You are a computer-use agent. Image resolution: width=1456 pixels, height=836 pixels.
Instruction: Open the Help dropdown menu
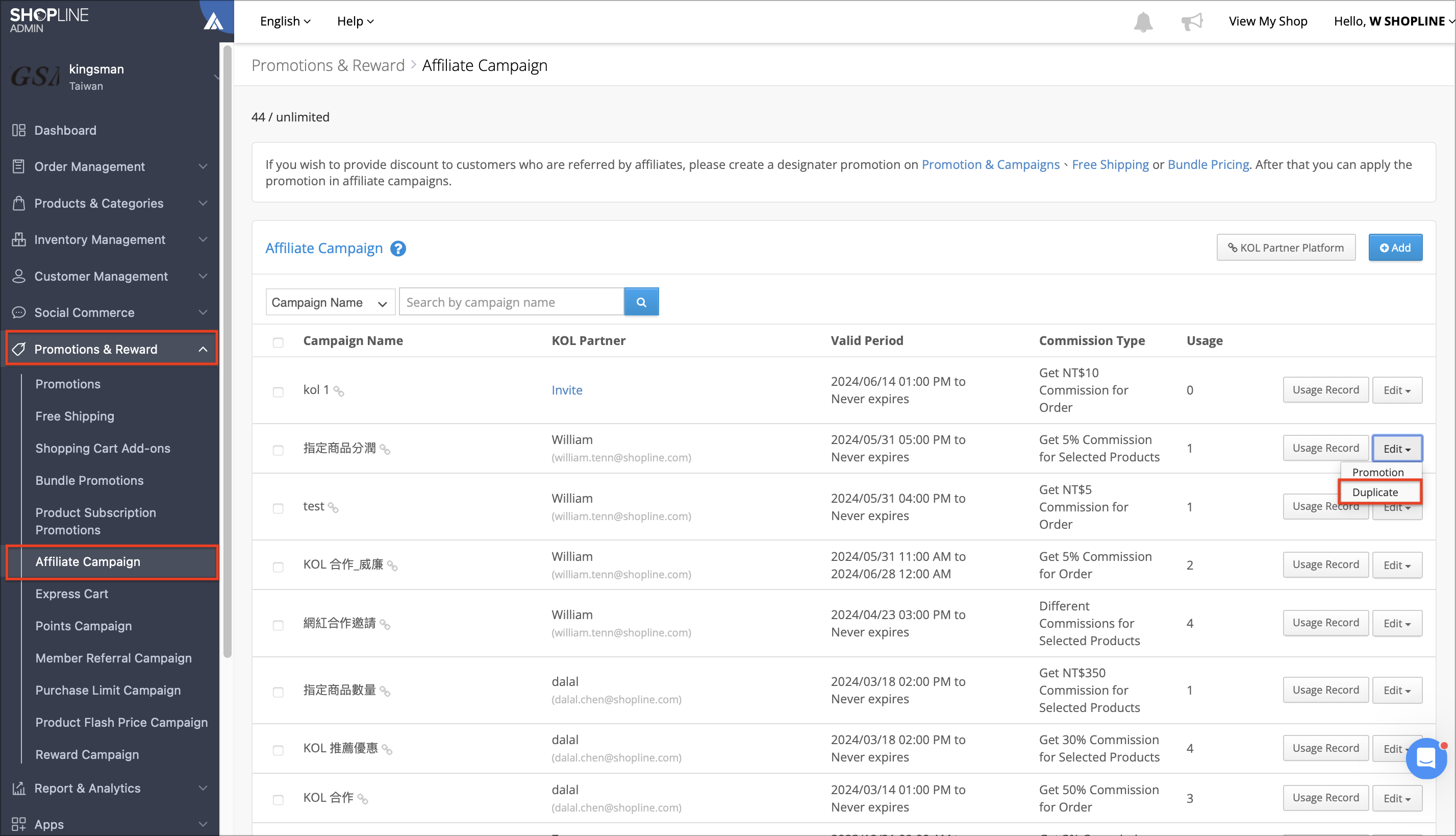point(355,21)
